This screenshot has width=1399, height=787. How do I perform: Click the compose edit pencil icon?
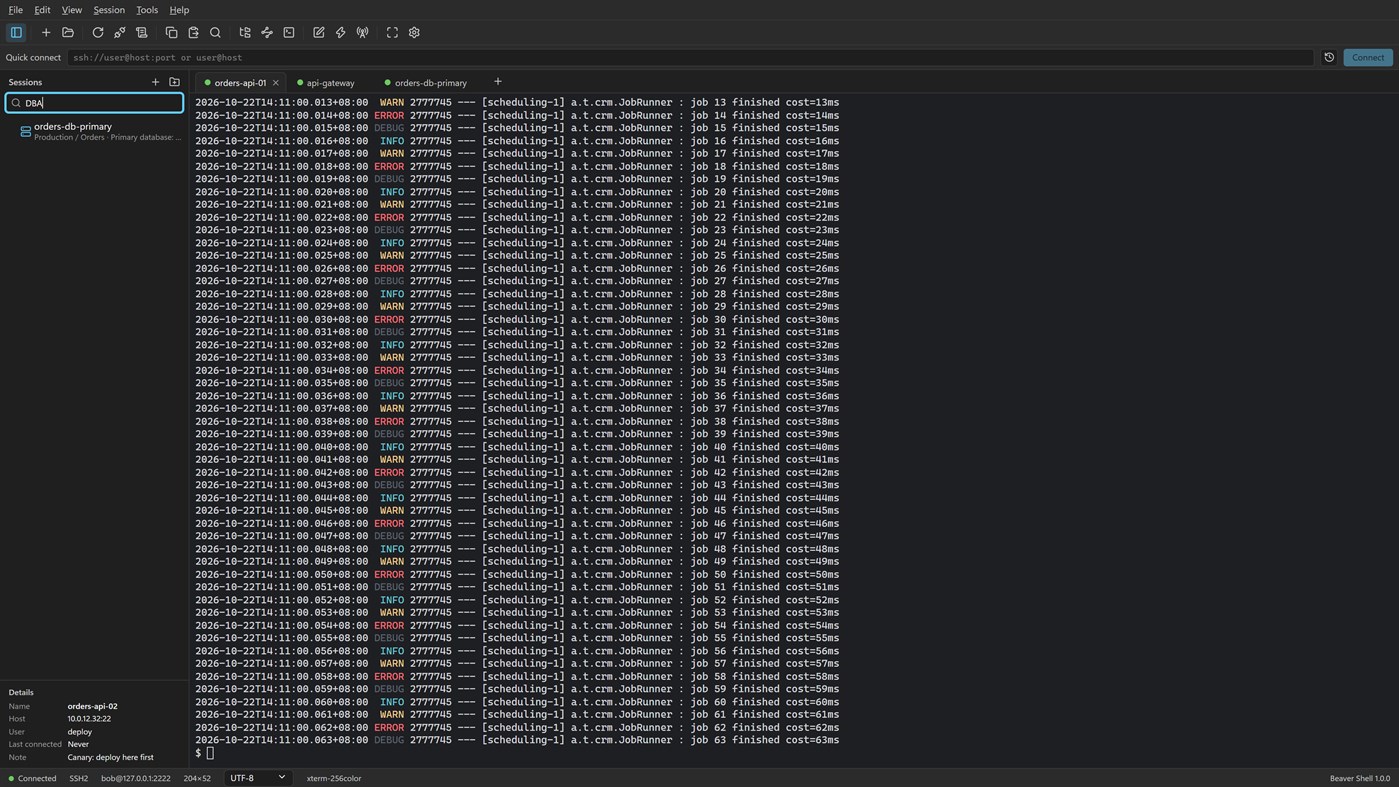319,33
